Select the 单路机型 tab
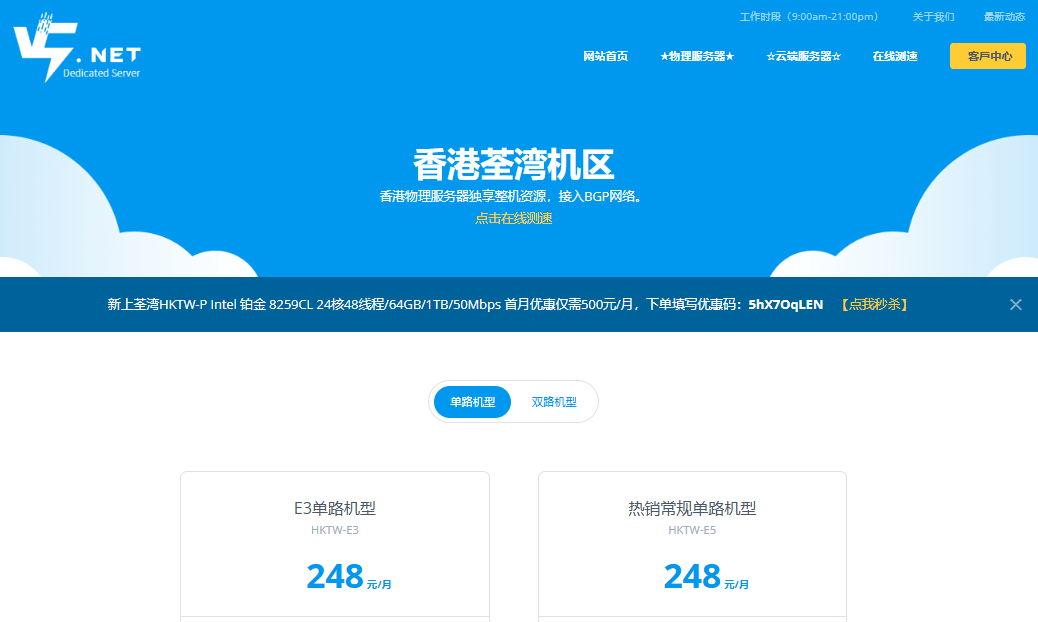This screenshot has height=622, width=1038. coord(473,402)
